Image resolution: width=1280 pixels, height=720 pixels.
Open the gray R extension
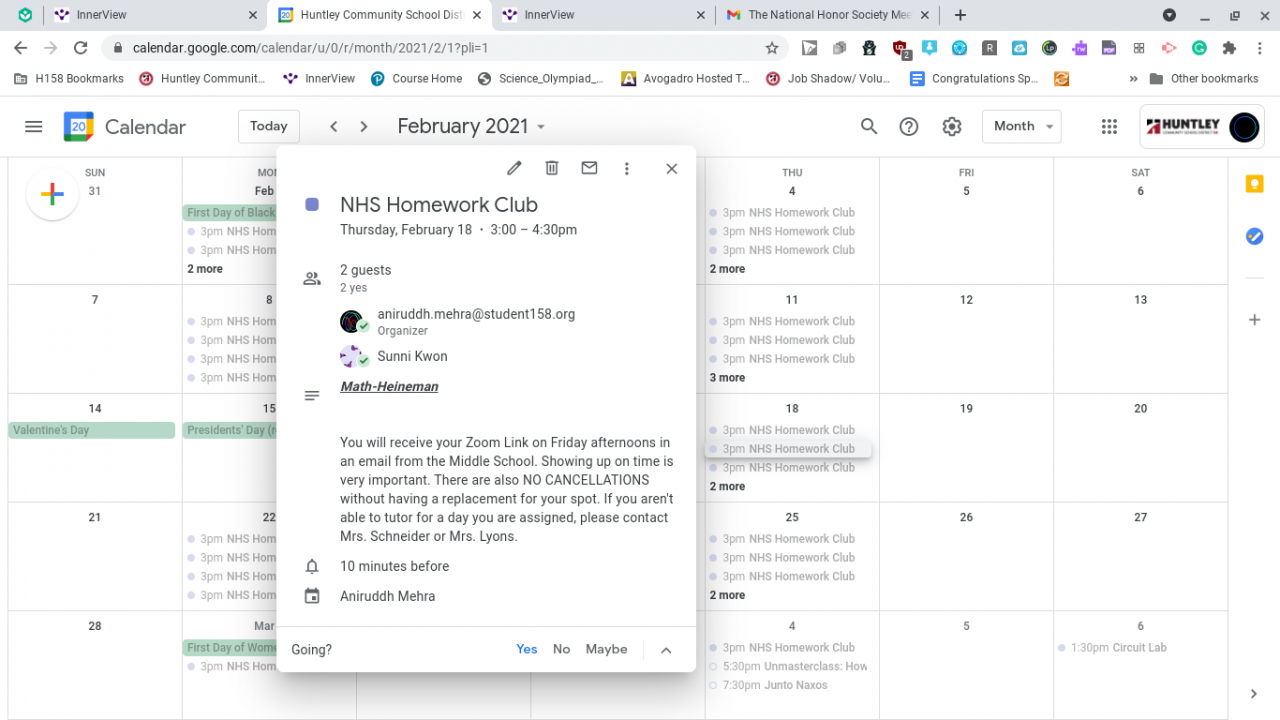[x=989, y=48]
